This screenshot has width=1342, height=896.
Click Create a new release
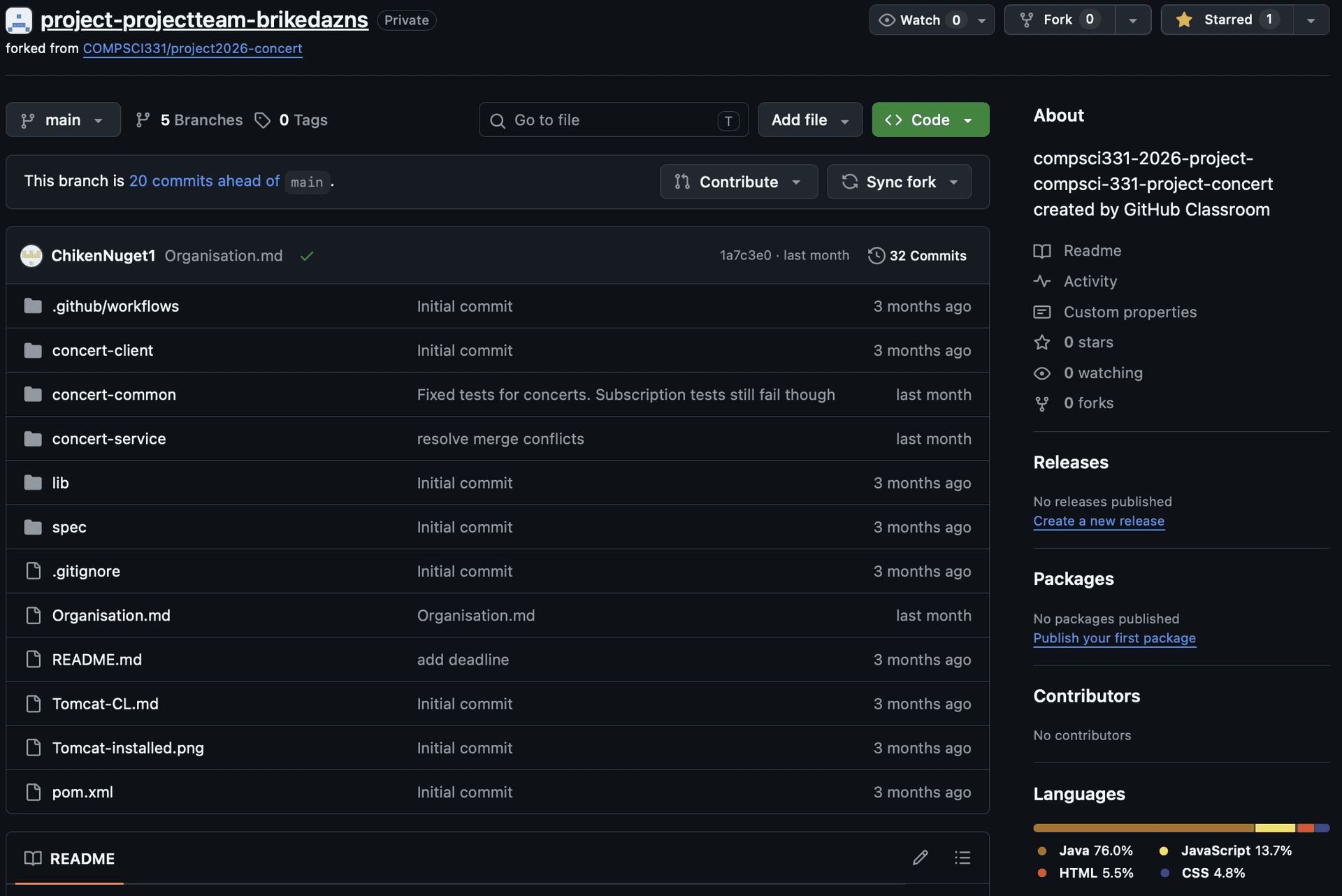click(1099, 521)
